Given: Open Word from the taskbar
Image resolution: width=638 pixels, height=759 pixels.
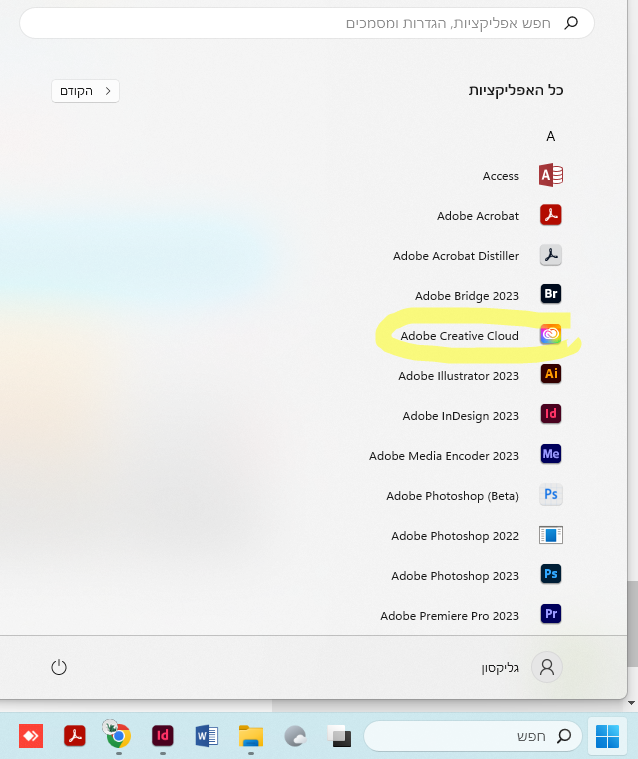Looking at the screenshot, I should pyautogui.click(x=207, y=736).
